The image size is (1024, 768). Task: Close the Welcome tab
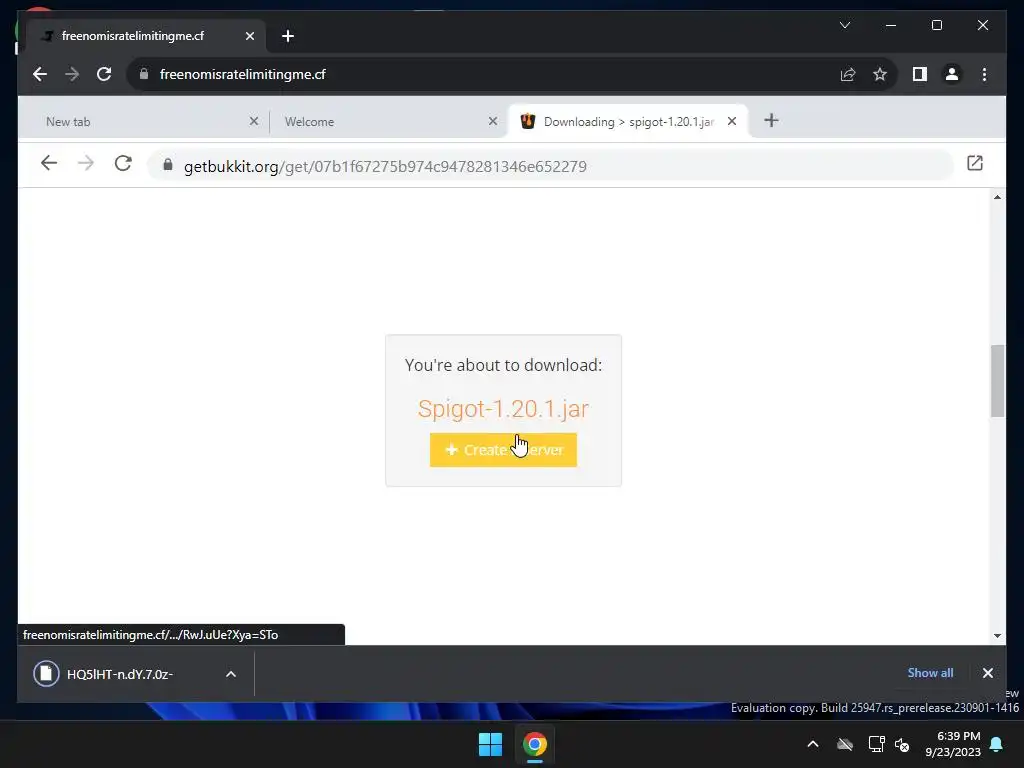492,121
